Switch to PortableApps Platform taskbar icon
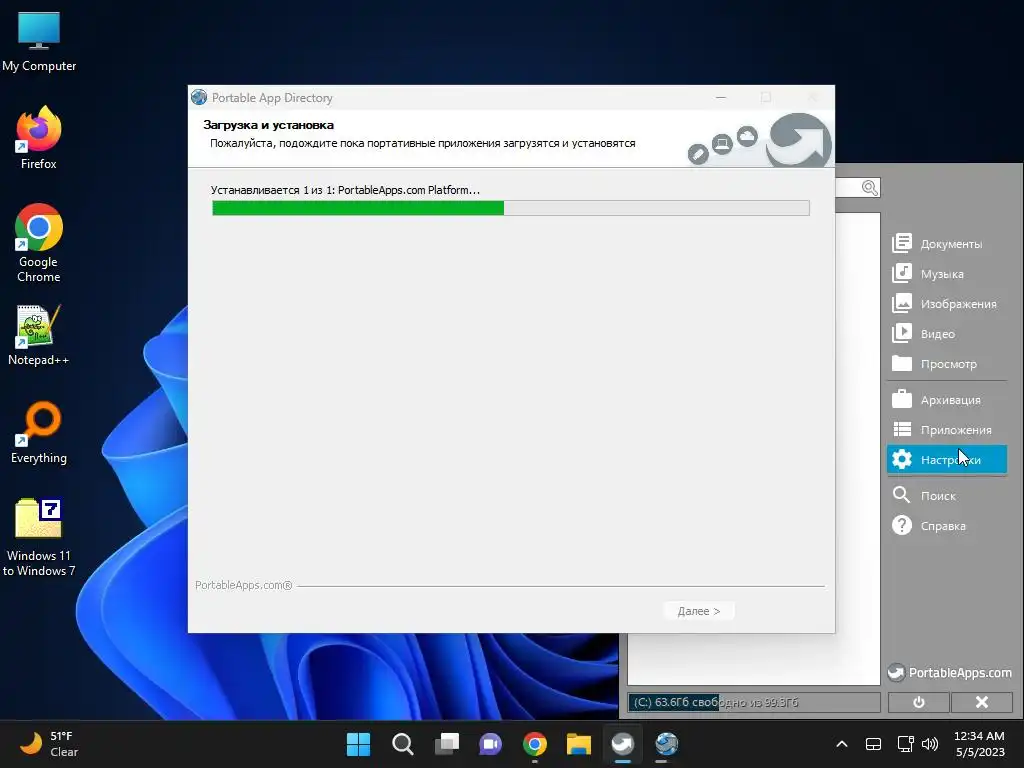Viewport: 1024px width, 768px height. (622, 744)
